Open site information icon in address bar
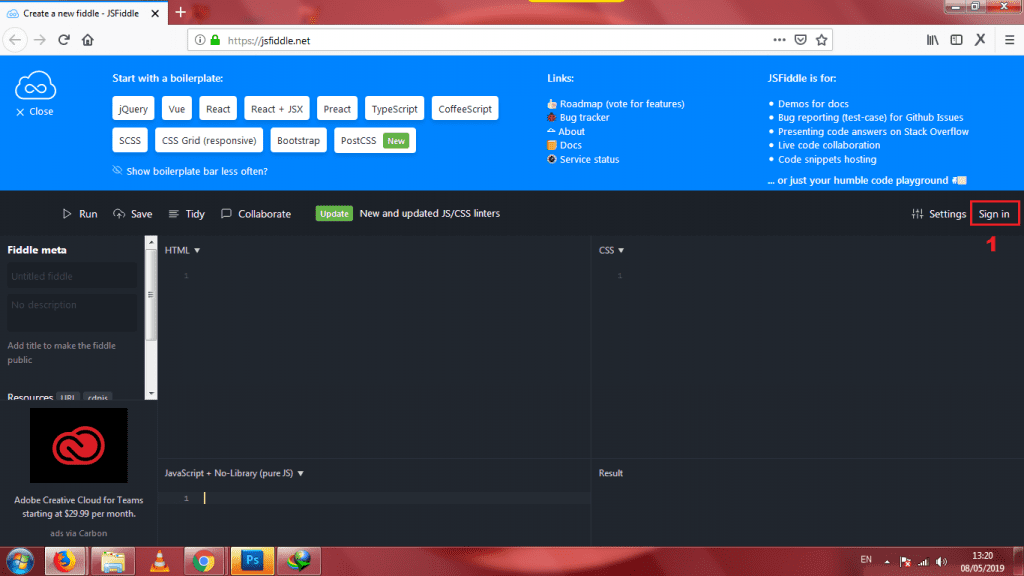 point(200,40)
